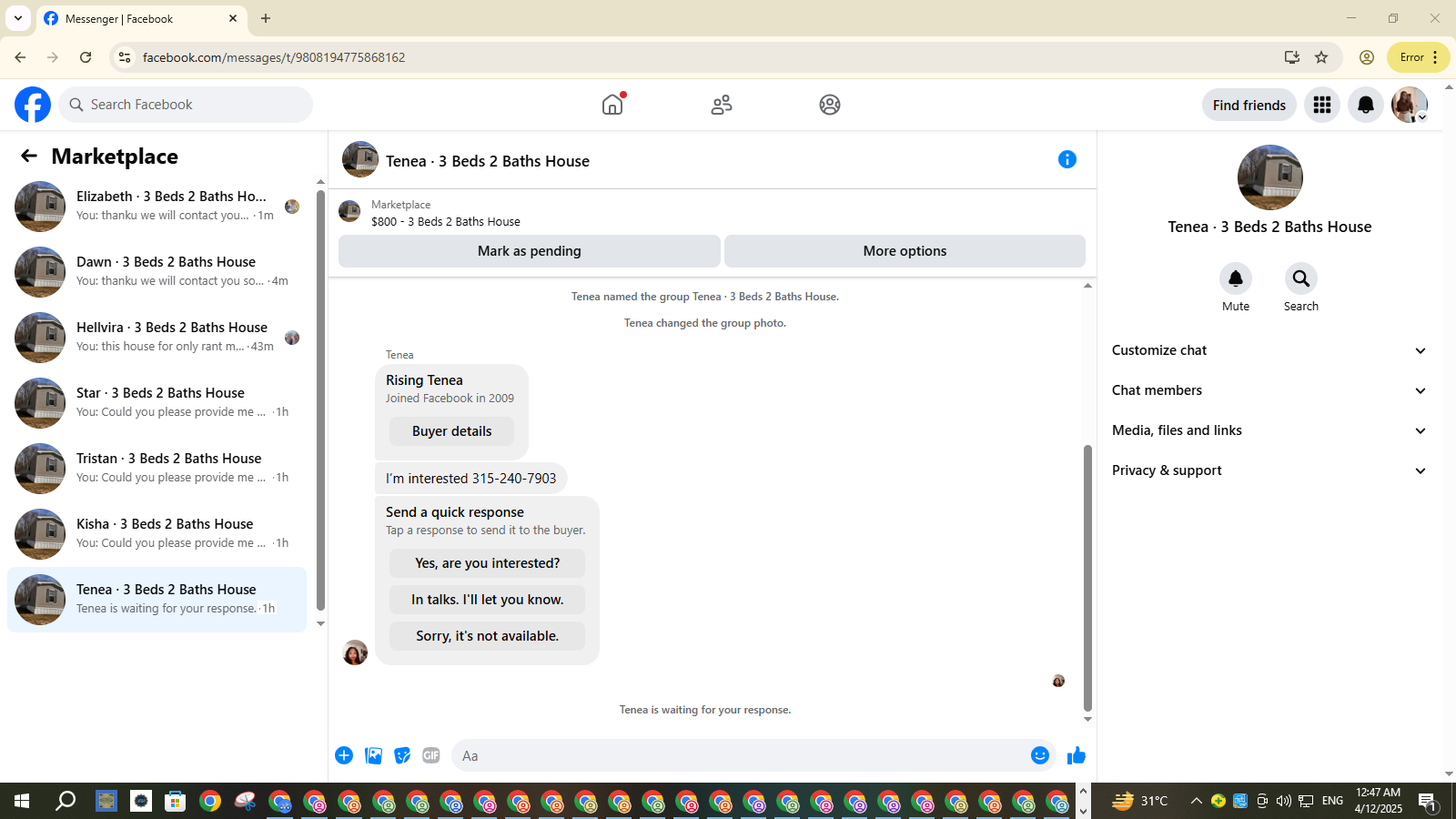This screenshot has width=1456, height=819.
Task: Go back using the Marketplace arrow
Action: pyautogui.click(x=29, y=157)
